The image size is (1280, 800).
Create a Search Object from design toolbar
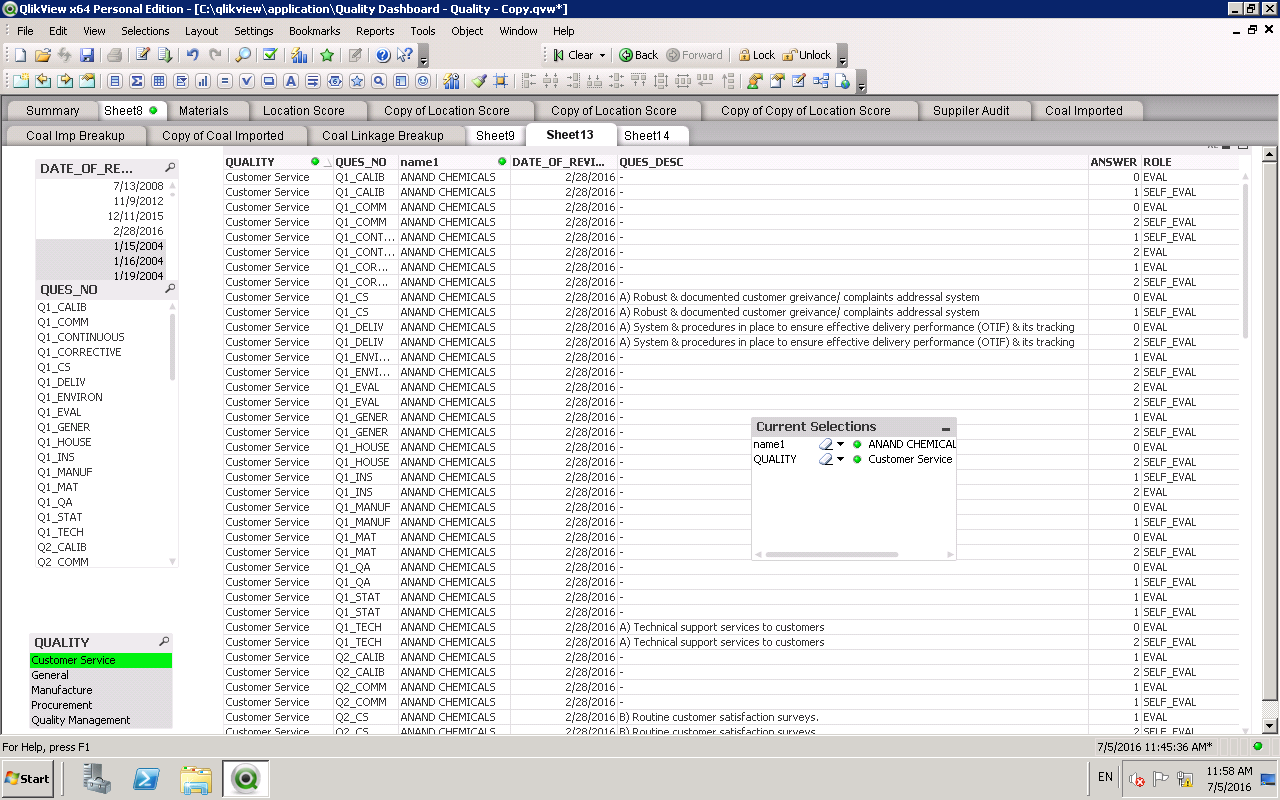(378, 81)
